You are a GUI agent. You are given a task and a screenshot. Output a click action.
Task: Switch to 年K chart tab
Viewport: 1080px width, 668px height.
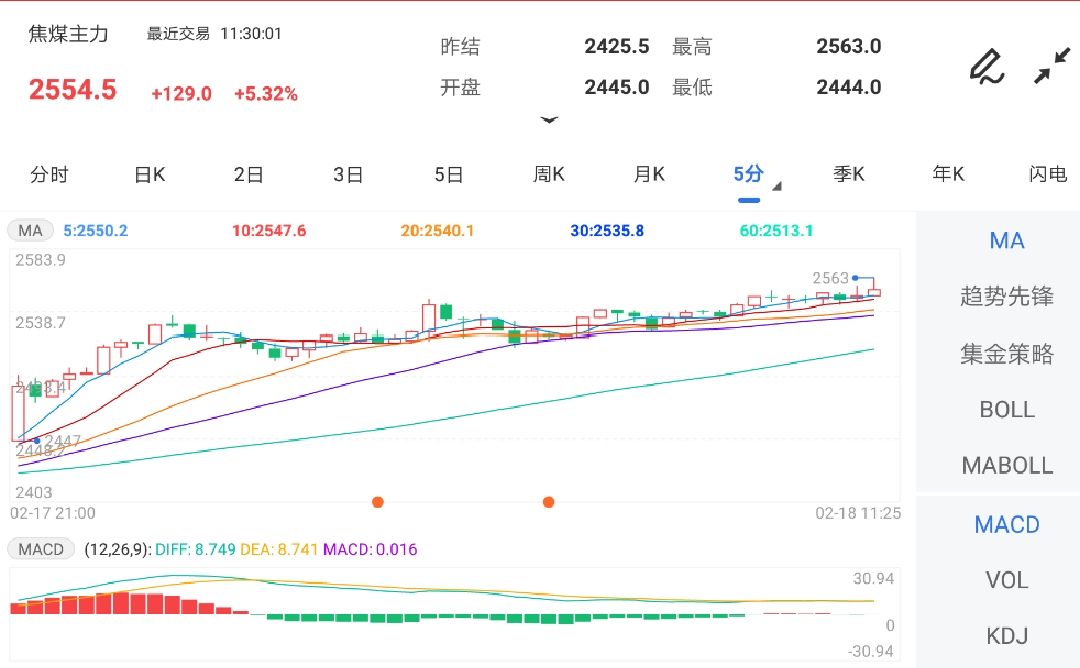(948, 175)
